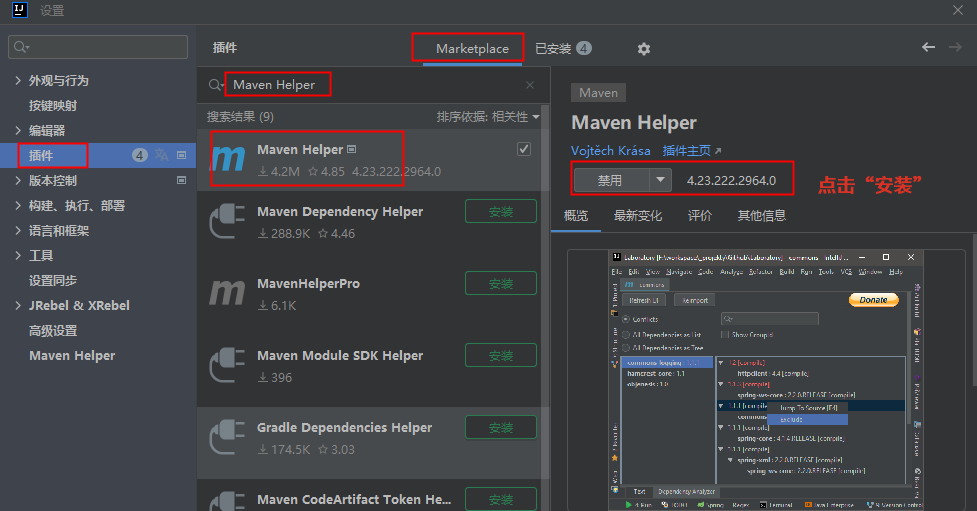The height and width of the screenshot is (511, 977).
Task: Select Maven Helper in settings tree
Action: click(72, 355)
